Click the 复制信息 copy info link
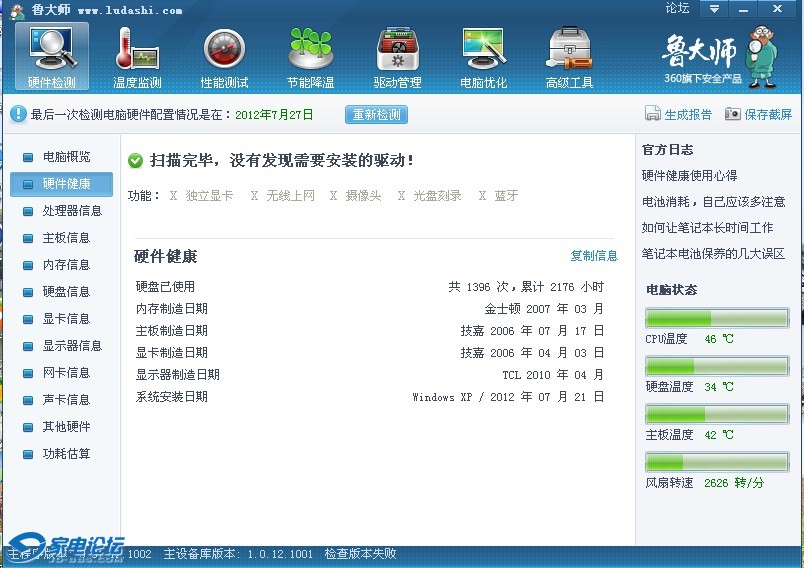The height and width of the screenshot is (568, 804). pos(594,255)
